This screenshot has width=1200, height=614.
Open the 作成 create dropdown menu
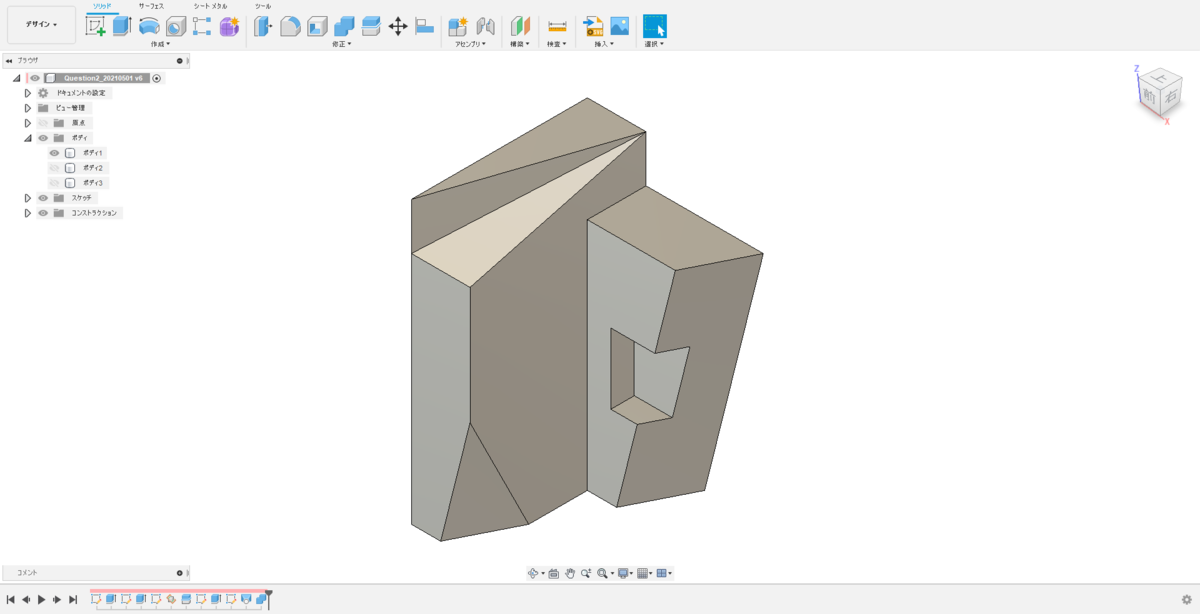(160, 44)
